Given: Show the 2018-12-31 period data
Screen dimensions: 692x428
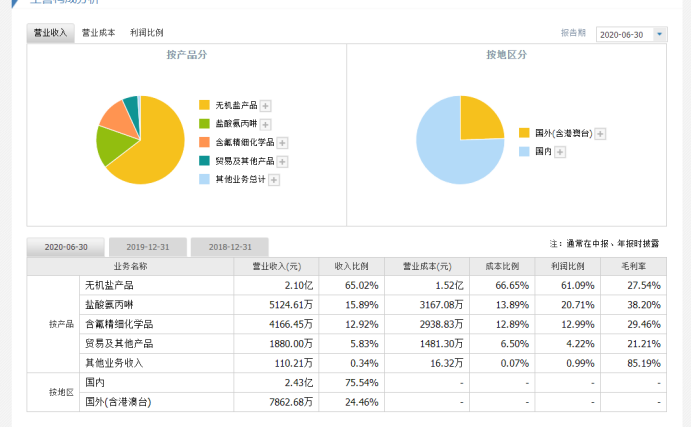Looking at the screenshot, I should point(229,247).
